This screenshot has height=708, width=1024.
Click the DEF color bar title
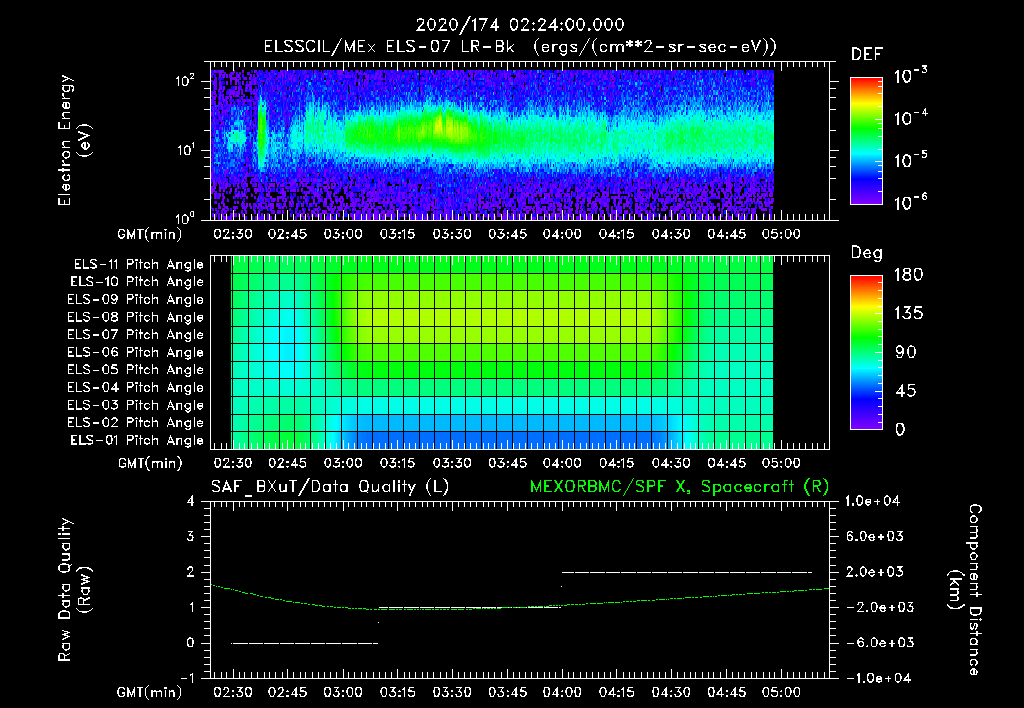coord(866,55)
